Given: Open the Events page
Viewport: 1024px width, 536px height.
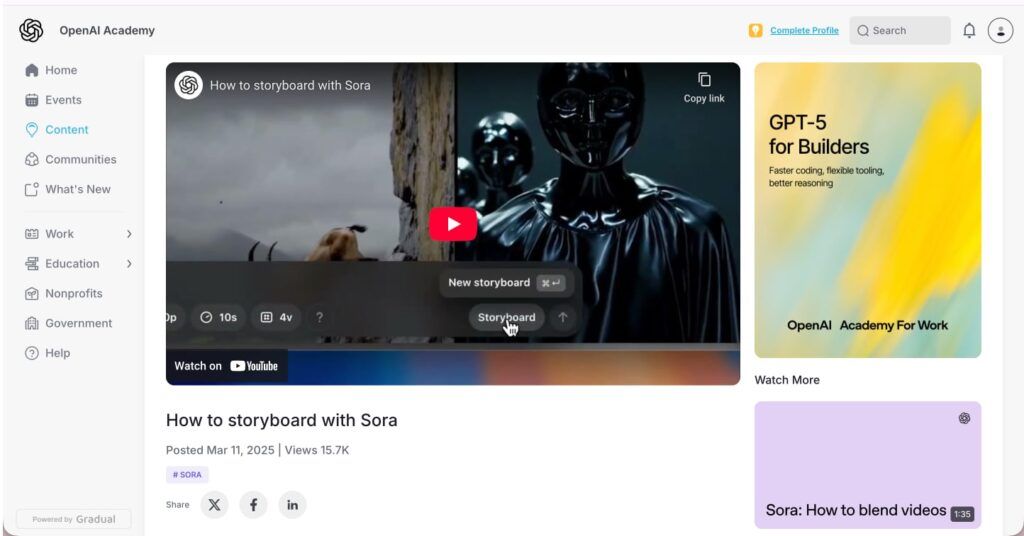Looking at the screenshot, I should [63, 100].
